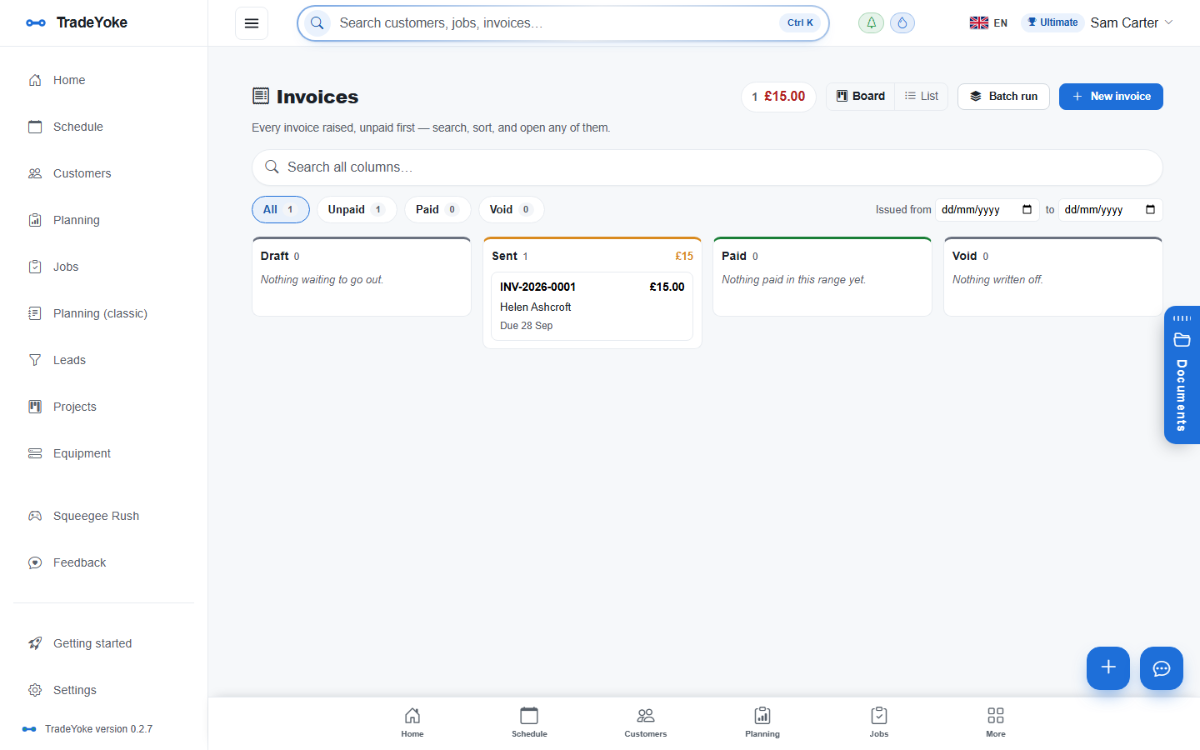
Task: Go to Jobs in the bottom bar
Action: click(x=879, y=722)
